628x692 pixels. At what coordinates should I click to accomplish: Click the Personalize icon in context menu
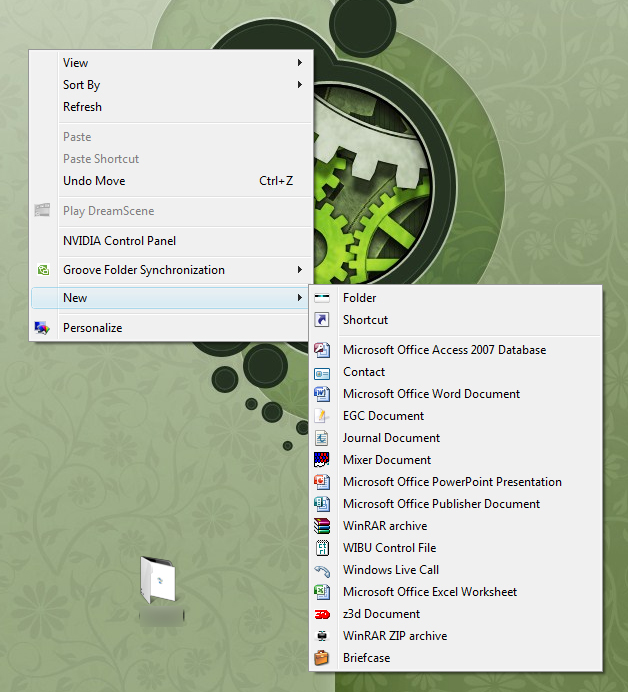tap(43, 328)
